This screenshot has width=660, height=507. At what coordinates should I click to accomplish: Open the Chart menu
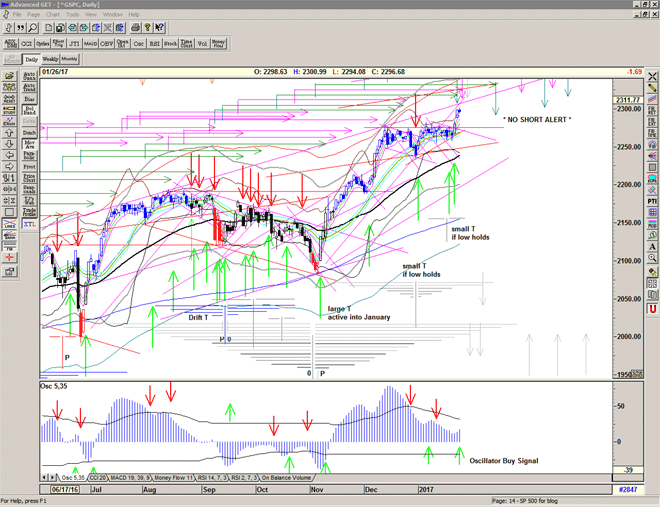click(52, 15)
